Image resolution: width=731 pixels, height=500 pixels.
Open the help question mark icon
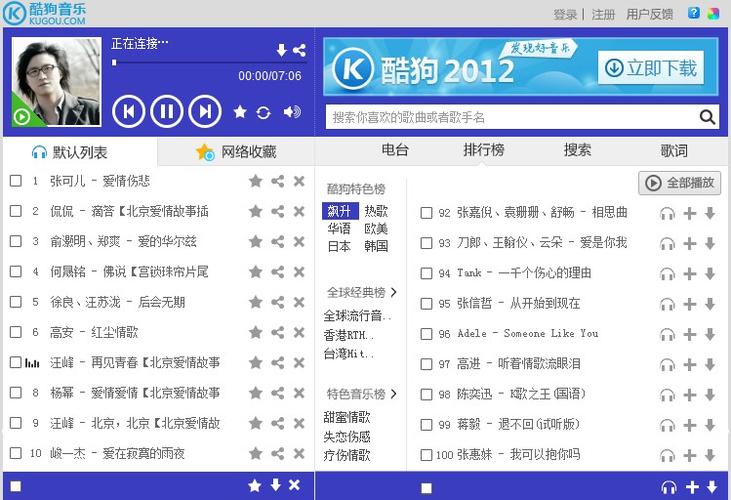[694, 13]
